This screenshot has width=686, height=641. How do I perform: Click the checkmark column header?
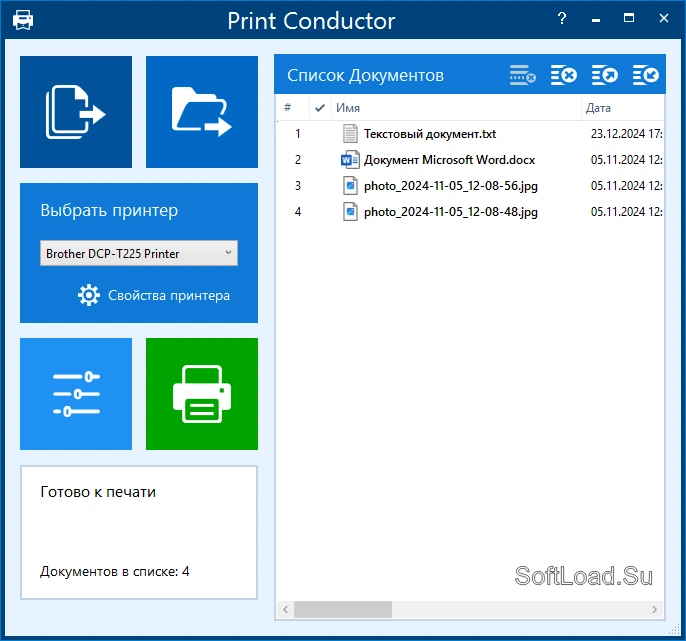(x=320, y=108)
